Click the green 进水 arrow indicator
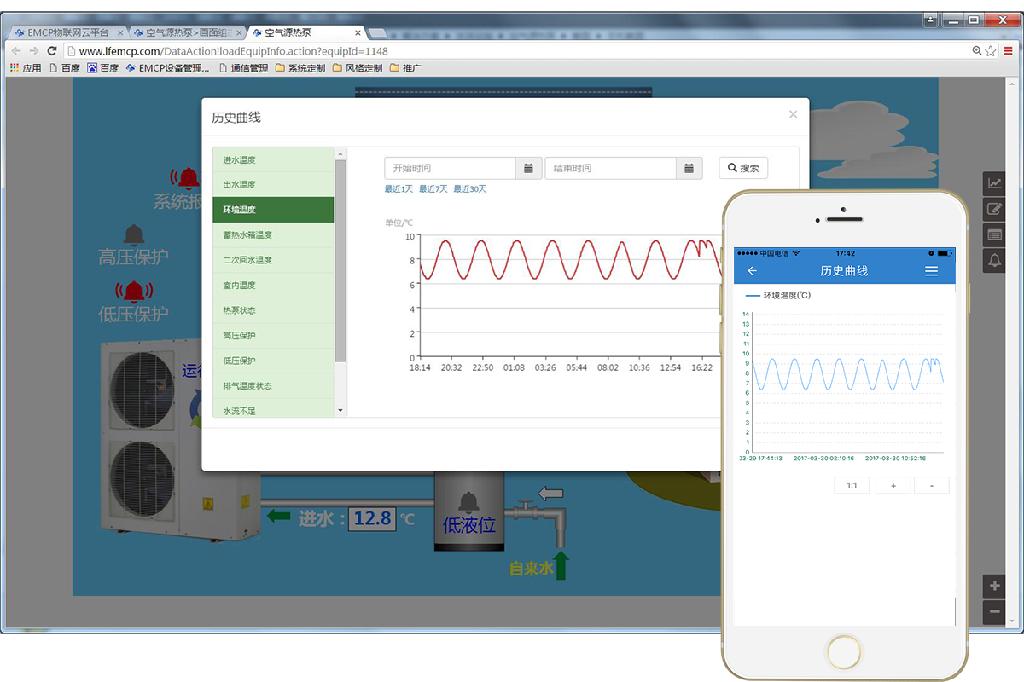Image resolution: width=1024 pixels, height=682 pixels. pos(279,517)
